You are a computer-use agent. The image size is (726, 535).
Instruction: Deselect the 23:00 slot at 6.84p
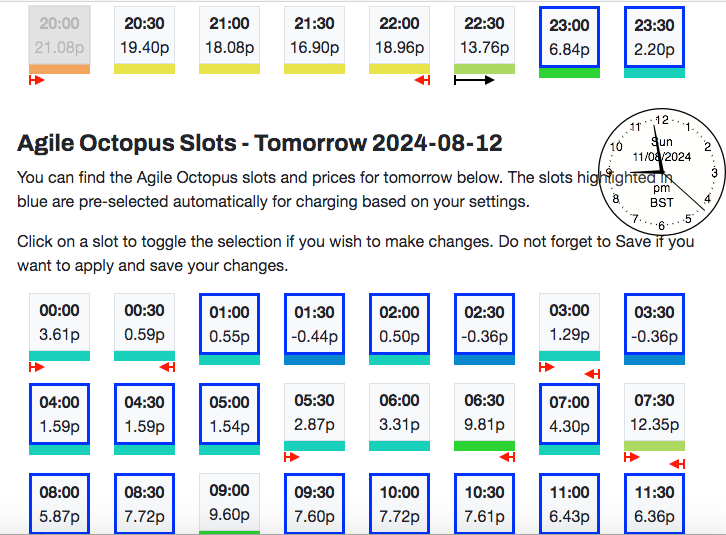pyautogui.click(x=570, y=37)
